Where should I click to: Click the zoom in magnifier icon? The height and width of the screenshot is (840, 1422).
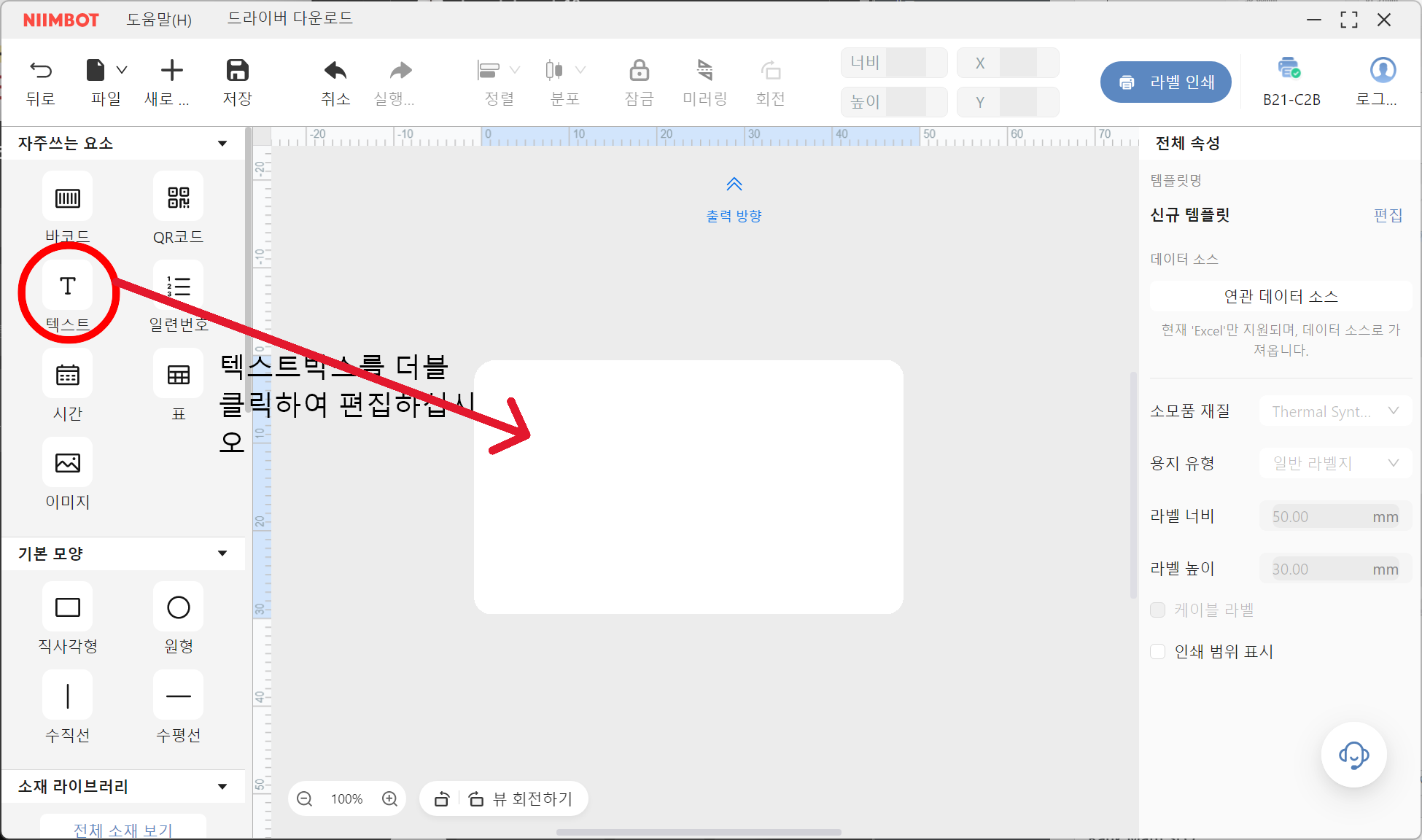click(390, 799)
